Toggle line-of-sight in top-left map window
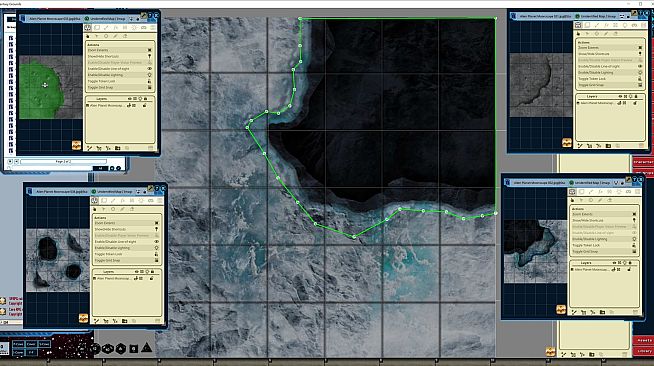This screenshot has width=654, height=366. click(x=119, y=69)
